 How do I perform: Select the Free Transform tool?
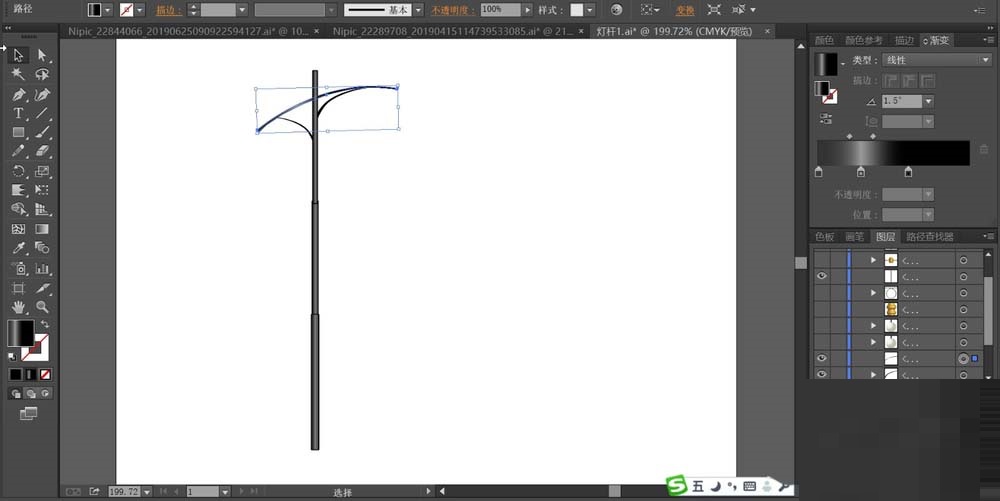click(42, 190)
